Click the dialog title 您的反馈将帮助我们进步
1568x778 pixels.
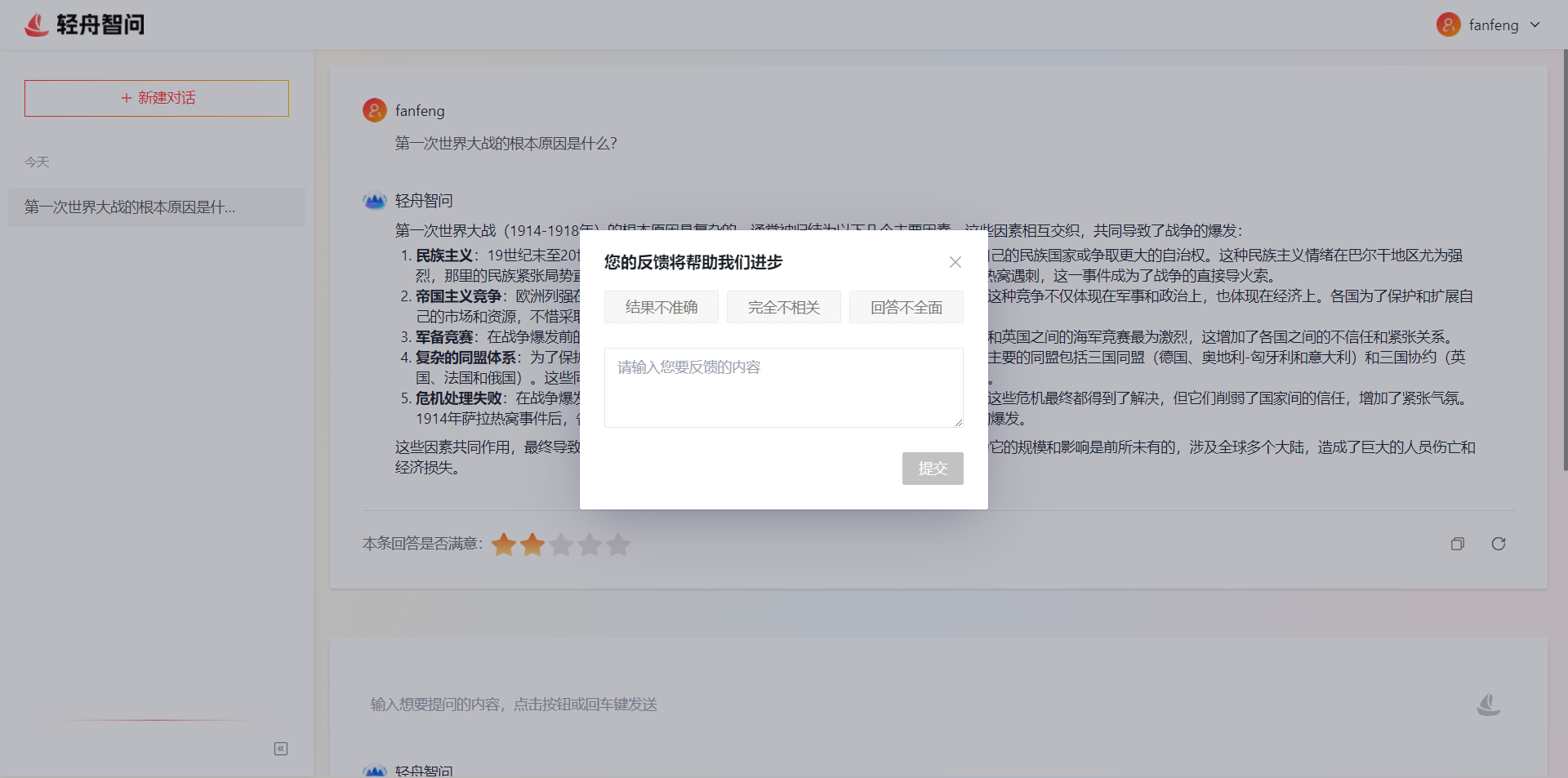(x=693, y=262)
